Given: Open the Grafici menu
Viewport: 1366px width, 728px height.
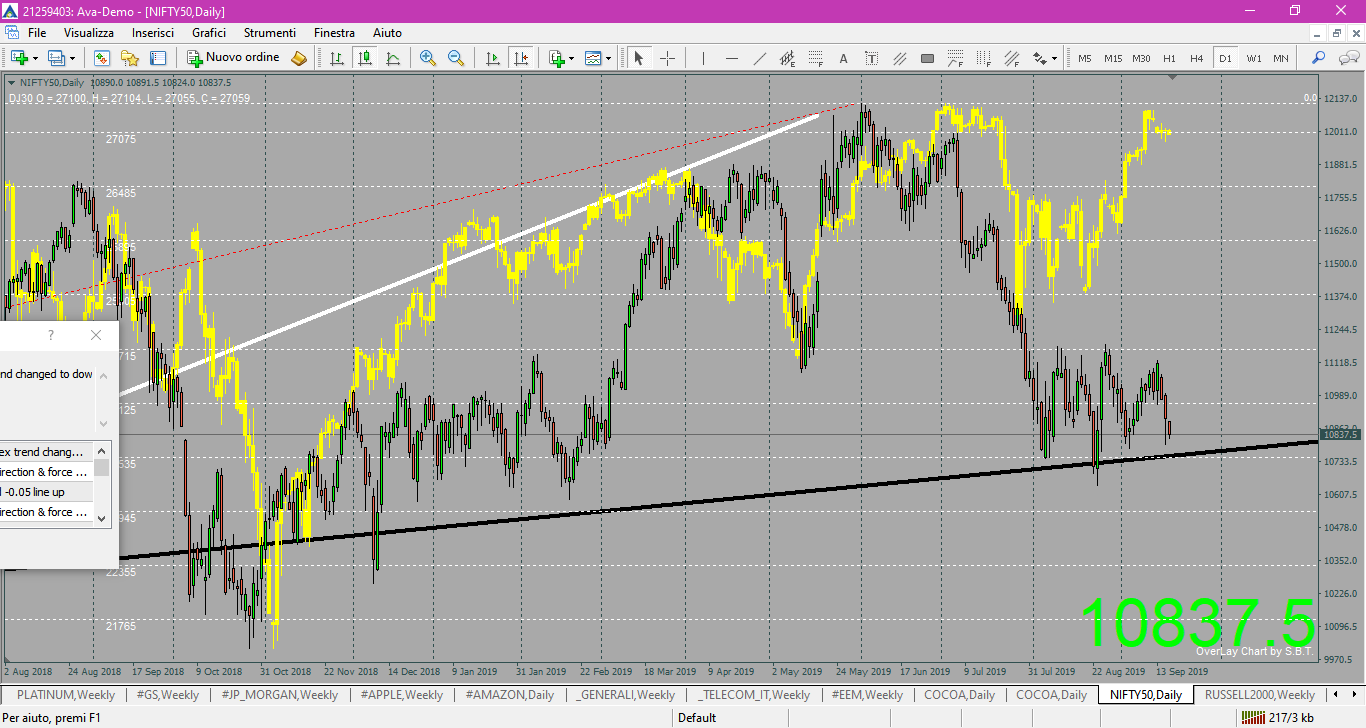Looking at the screenshot, I should point(209,33).
